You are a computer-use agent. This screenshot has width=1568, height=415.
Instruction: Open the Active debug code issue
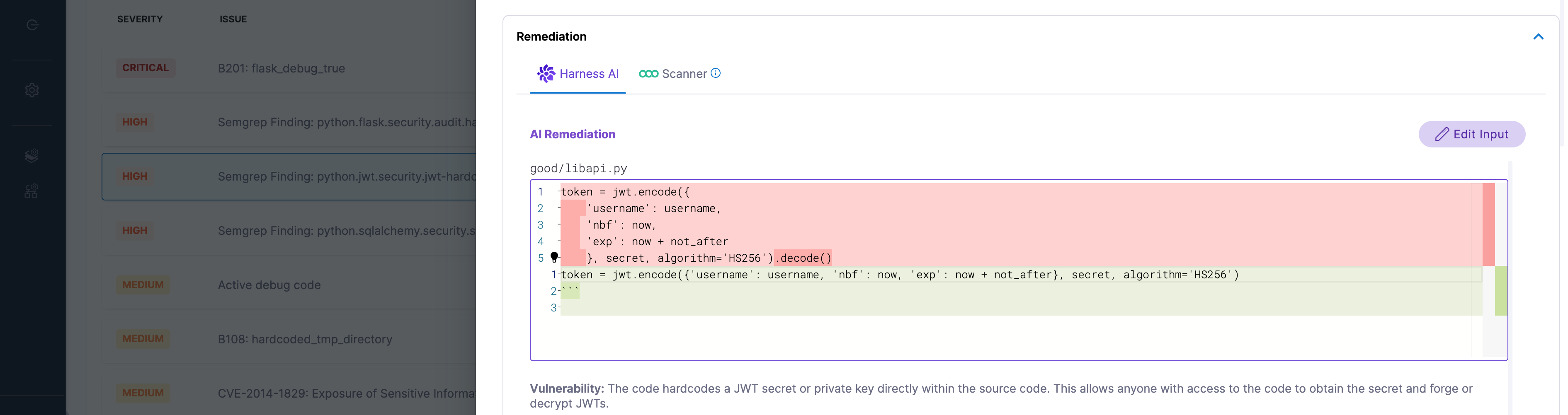269,285
